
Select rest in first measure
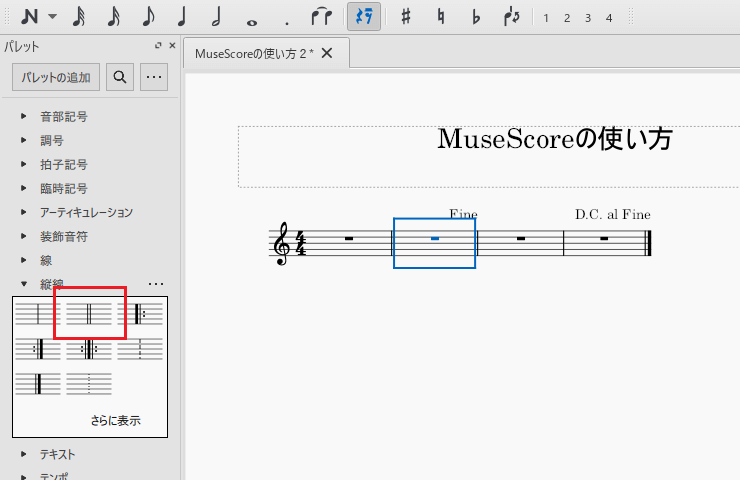tap(349, 238)
